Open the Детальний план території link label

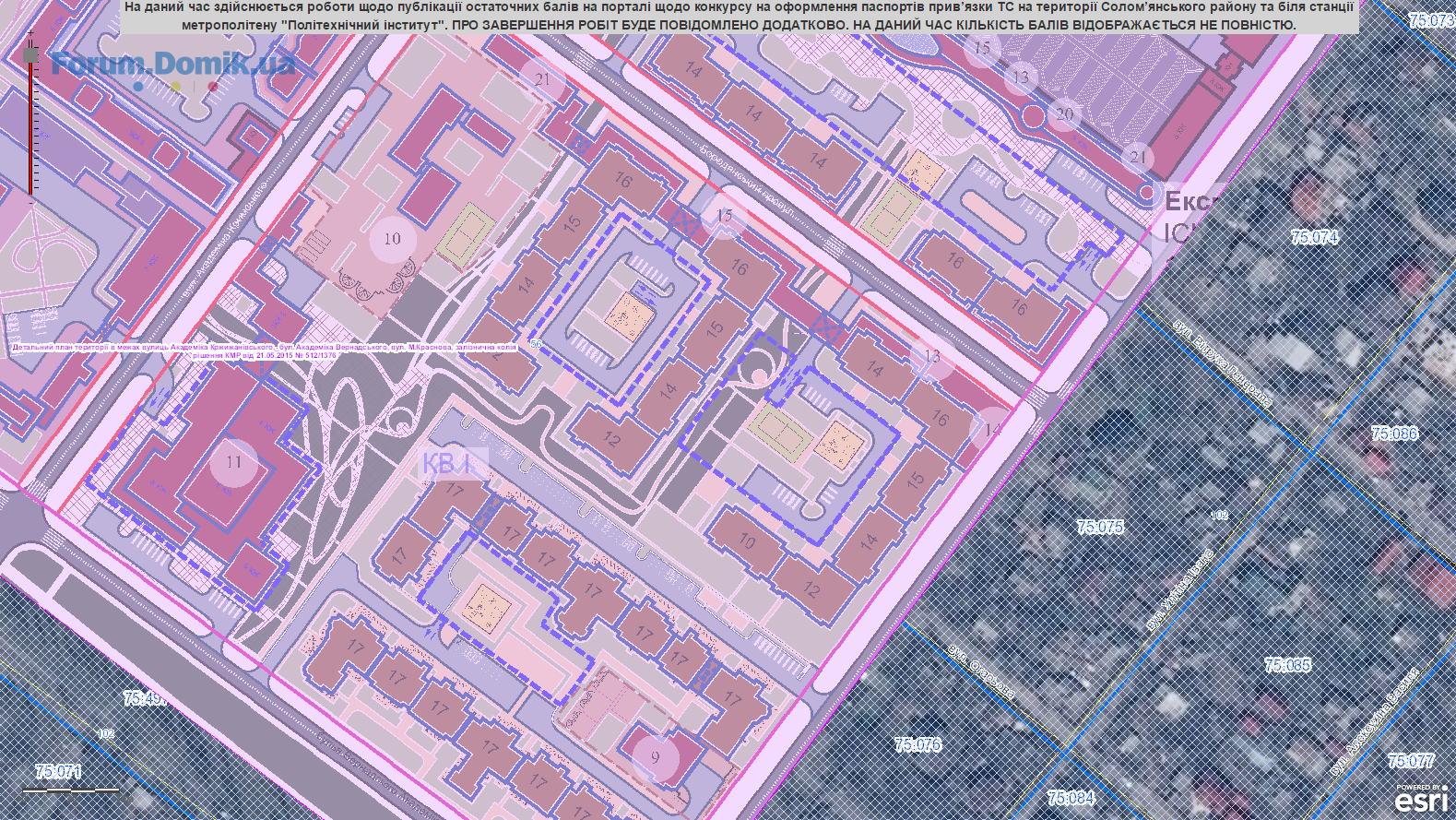[x=266, y=350]
